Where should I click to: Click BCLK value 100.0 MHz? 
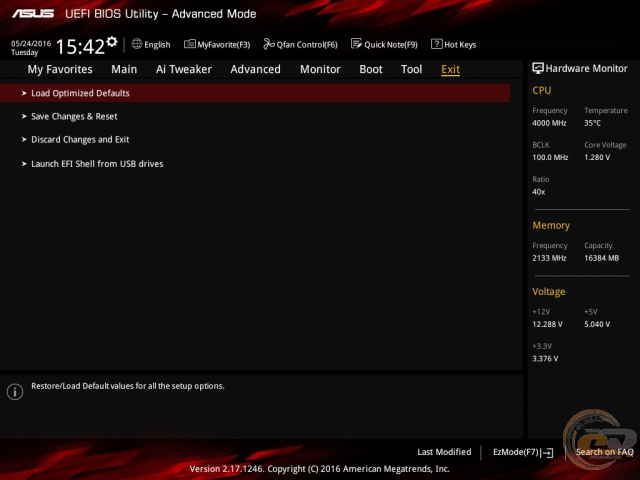550,158
